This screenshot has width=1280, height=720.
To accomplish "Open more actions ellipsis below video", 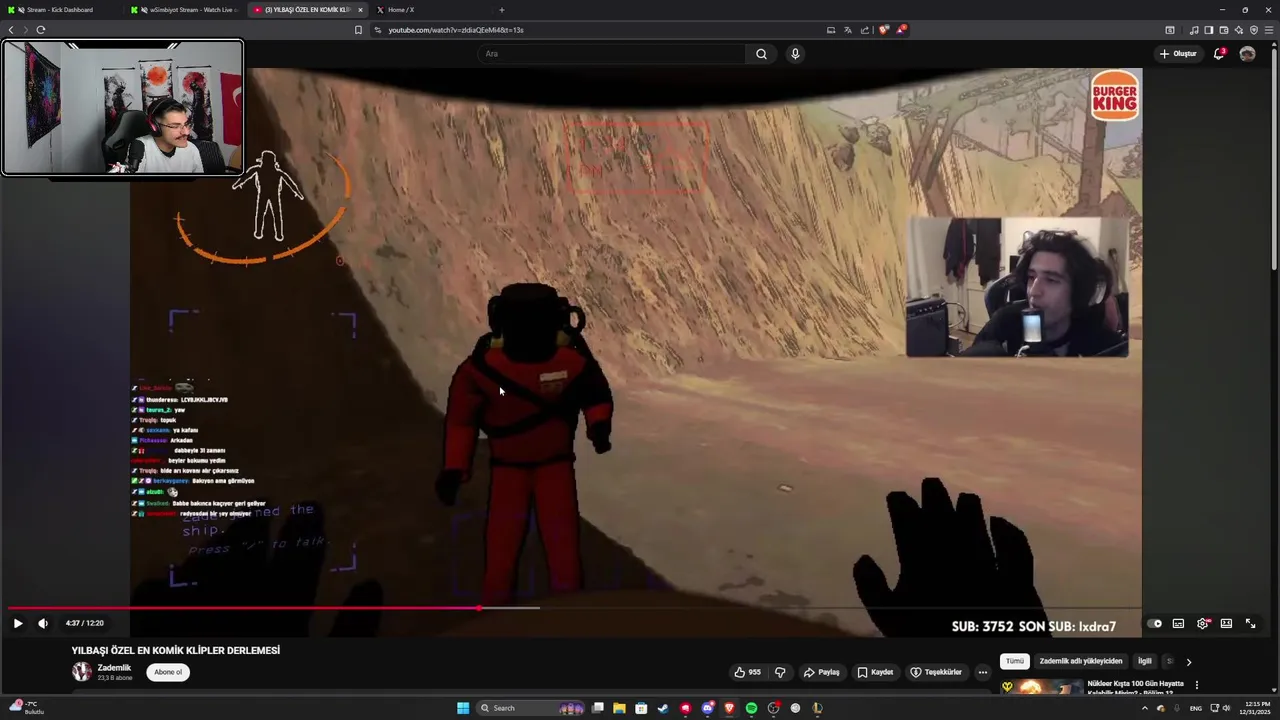I will click(x=983, y=672).
